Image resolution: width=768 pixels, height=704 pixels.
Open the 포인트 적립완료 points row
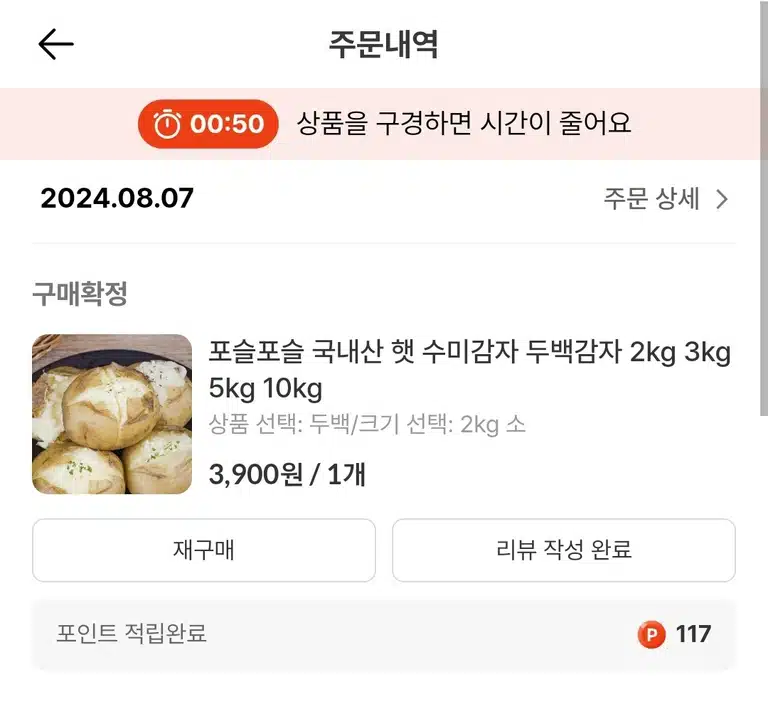tap(384, 634)
